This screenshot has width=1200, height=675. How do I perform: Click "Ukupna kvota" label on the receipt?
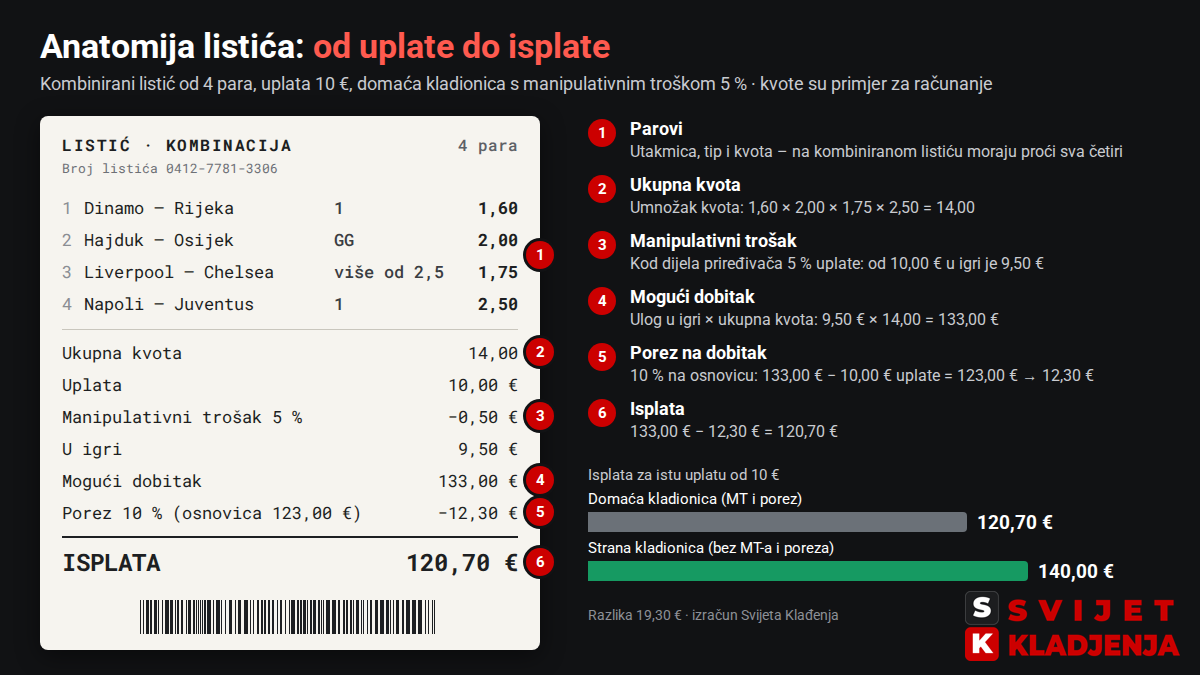click(122, 353)
